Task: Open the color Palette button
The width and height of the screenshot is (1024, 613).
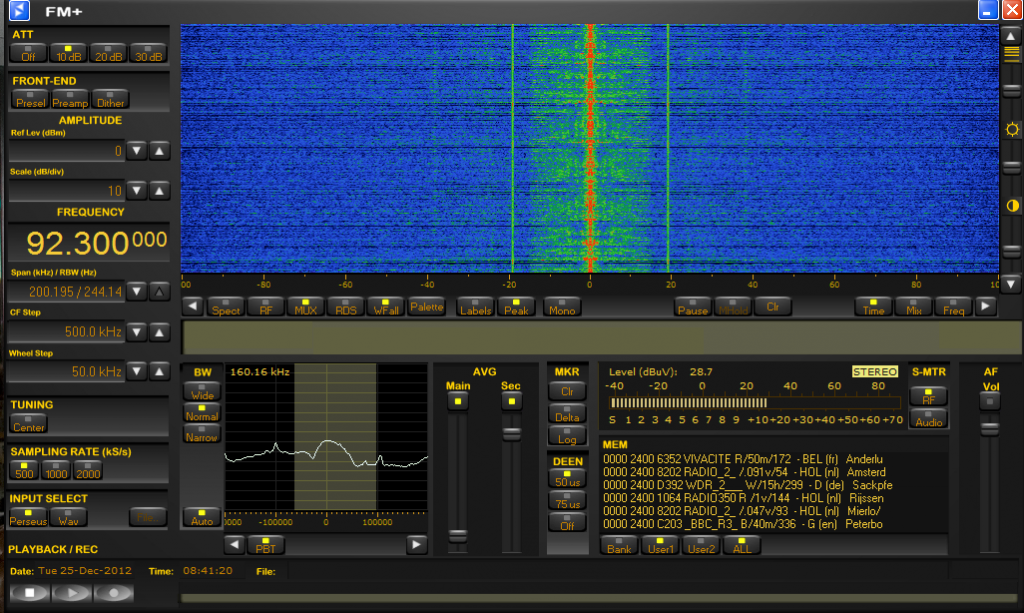Action: tap(426, 307)
